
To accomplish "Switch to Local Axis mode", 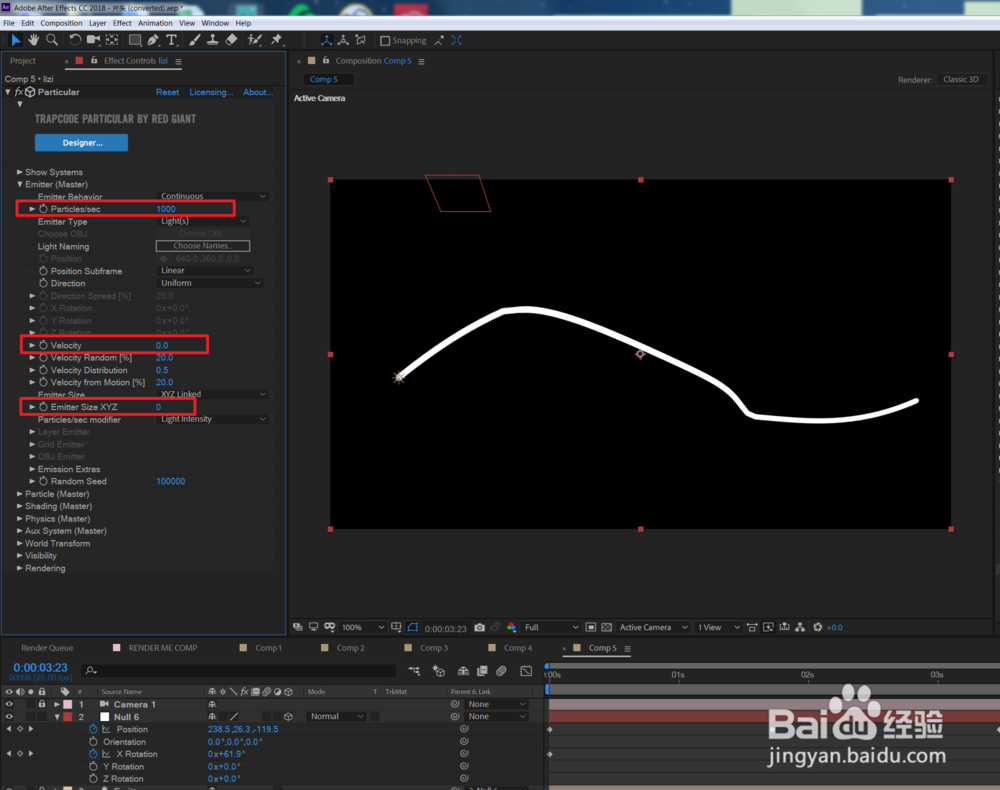I will [x=327, y=40].
